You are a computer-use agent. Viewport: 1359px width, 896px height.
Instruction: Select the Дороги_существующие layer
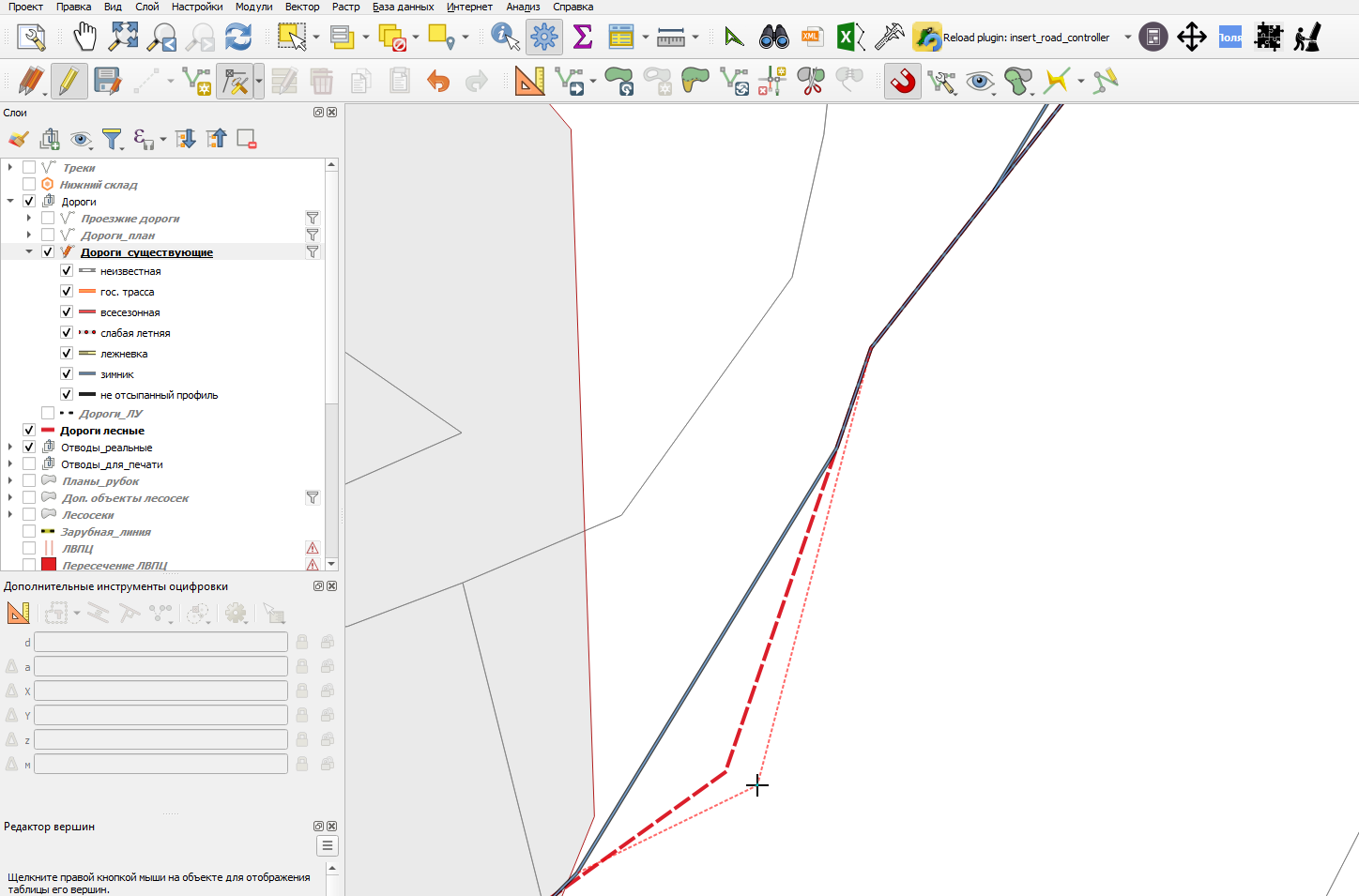point(146,252)
